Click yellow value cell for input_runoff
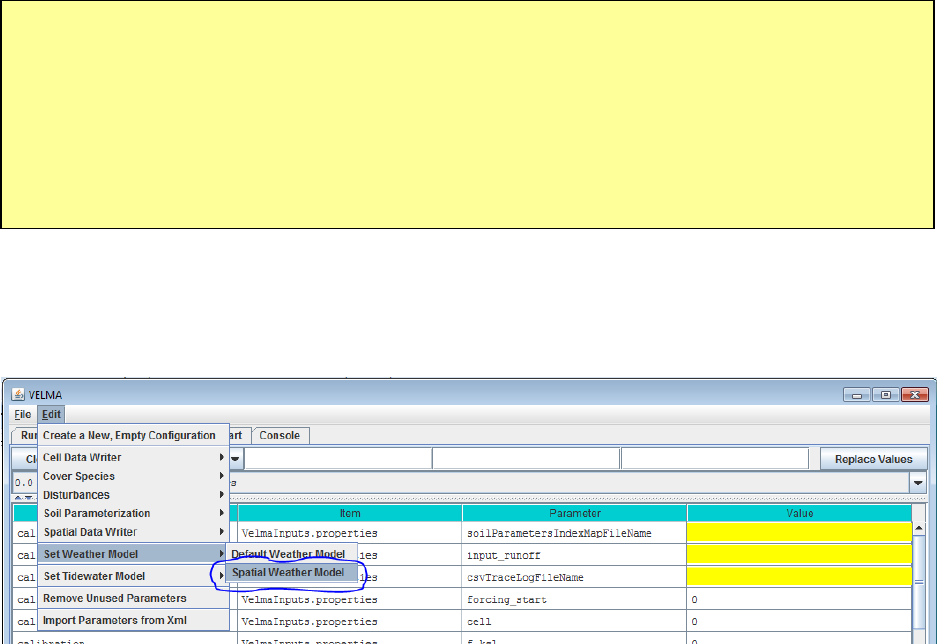937x644 pixels. (800, 555)
